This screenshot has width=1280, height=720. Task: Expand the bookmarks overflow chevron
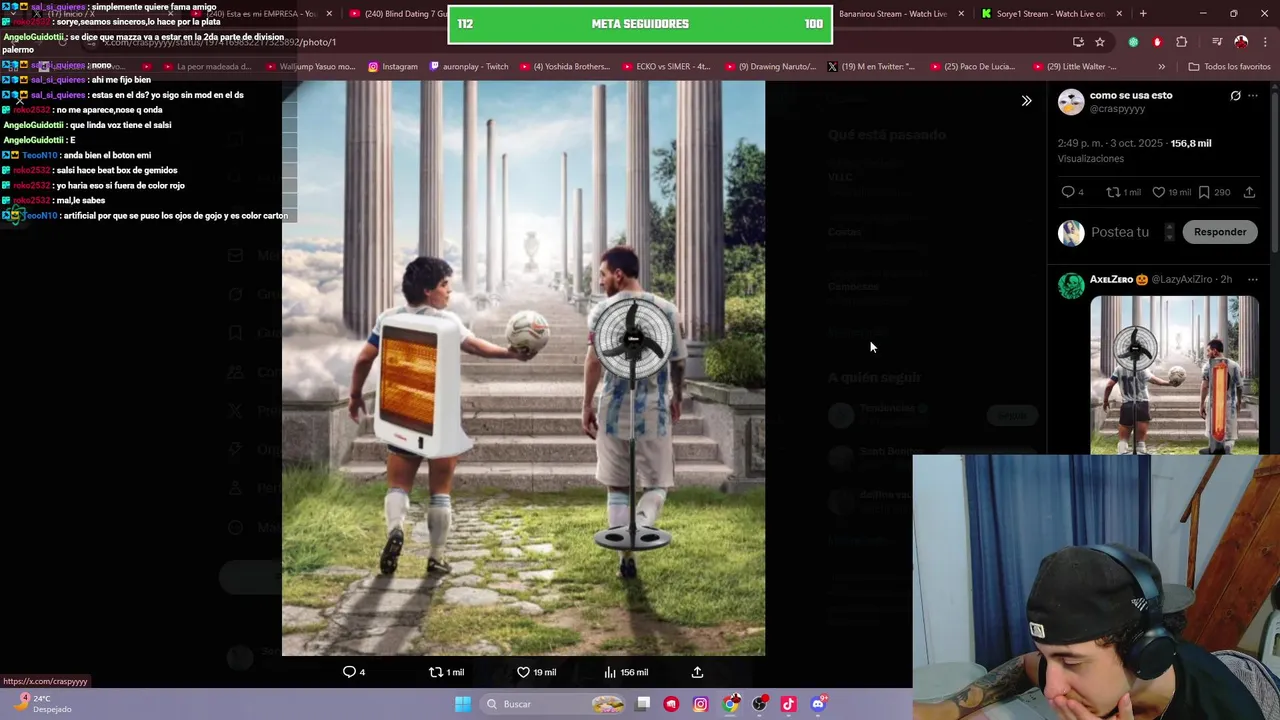(1161, 67)
